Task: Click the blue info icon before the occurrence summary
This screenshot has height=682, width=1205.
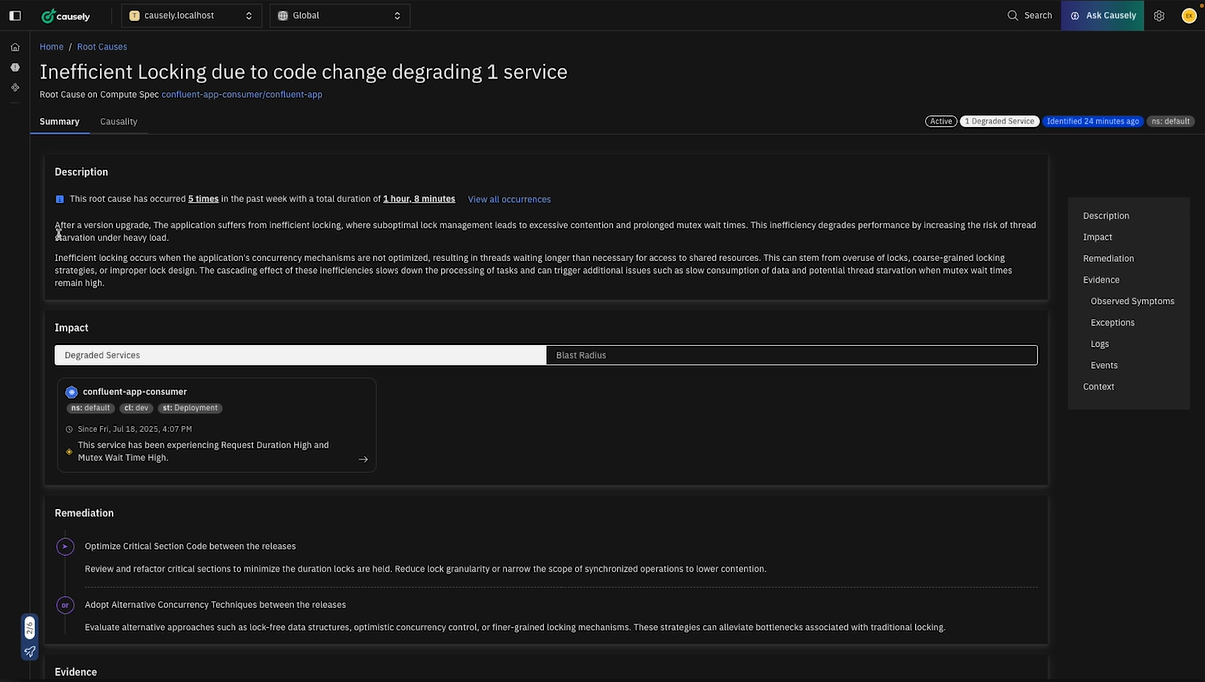Action: tap(58, 198)
